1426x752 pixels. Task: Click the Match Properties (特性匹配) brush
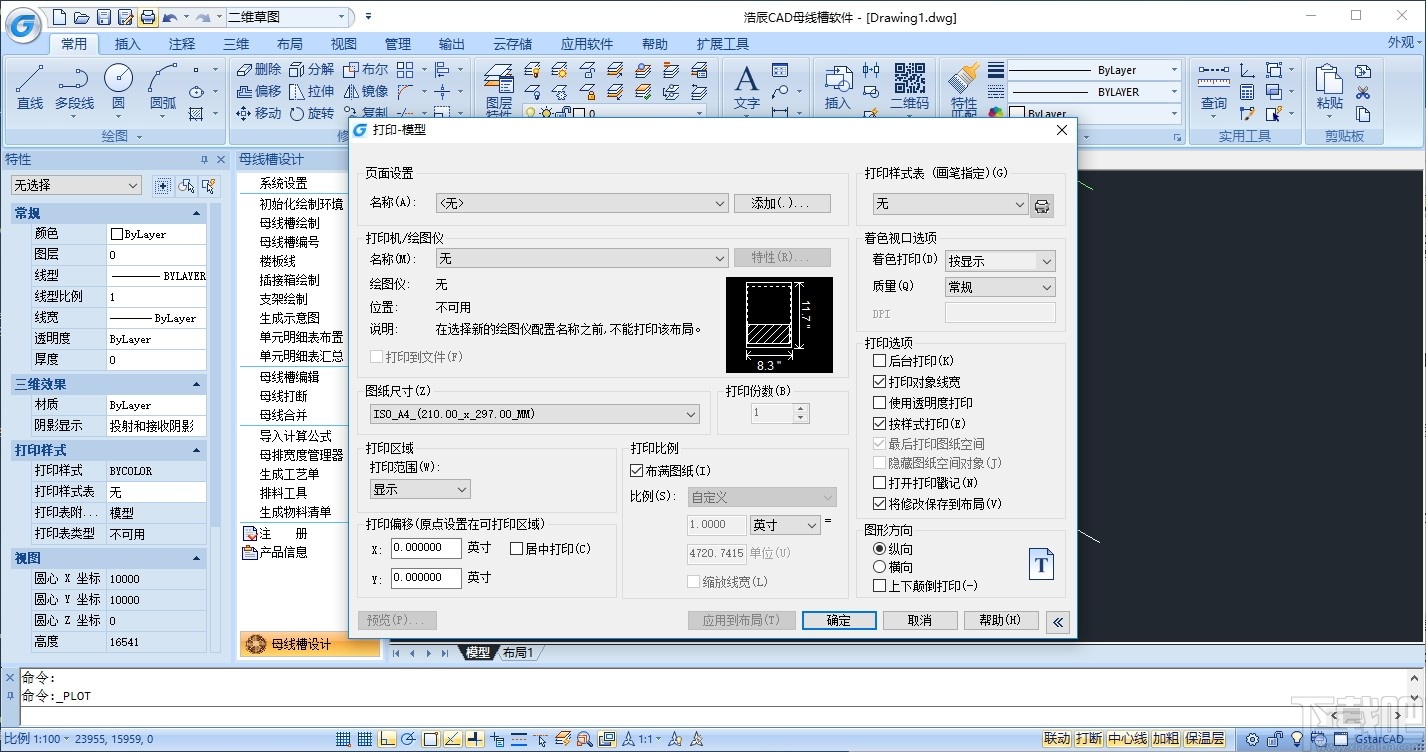(963, 90)
